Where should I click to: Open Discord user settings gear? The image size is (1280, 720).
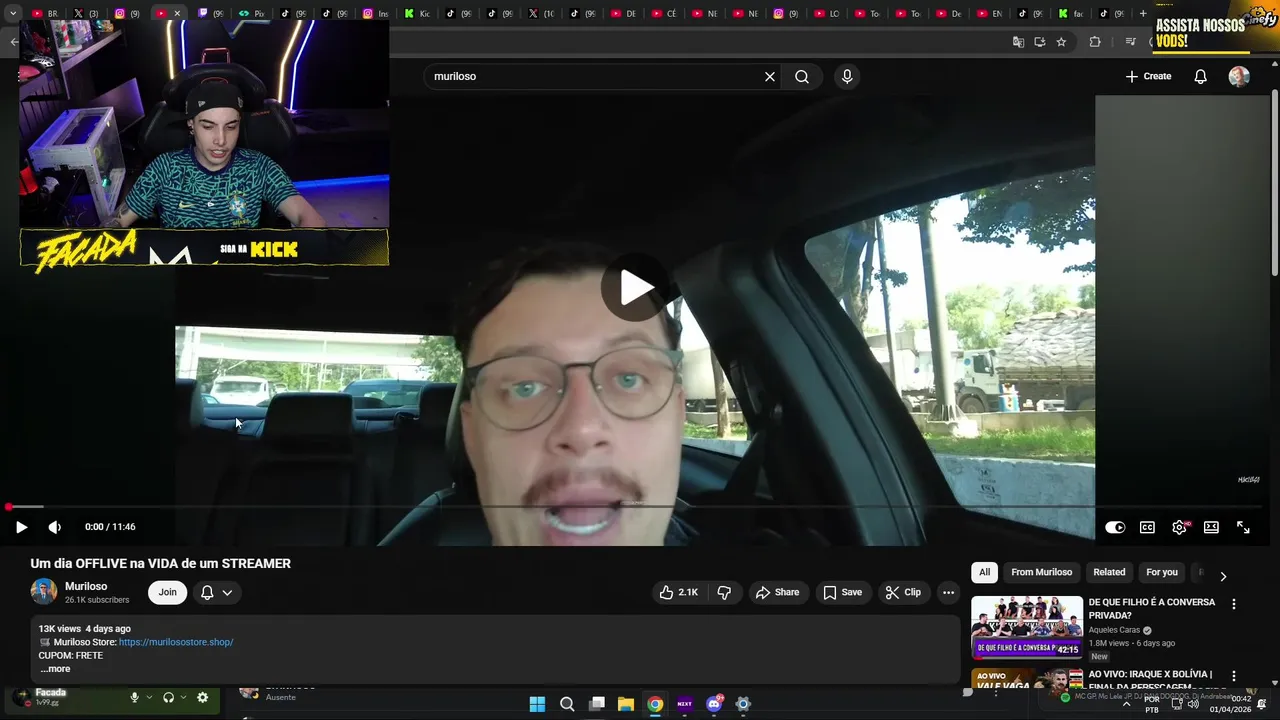click(202, 698)
